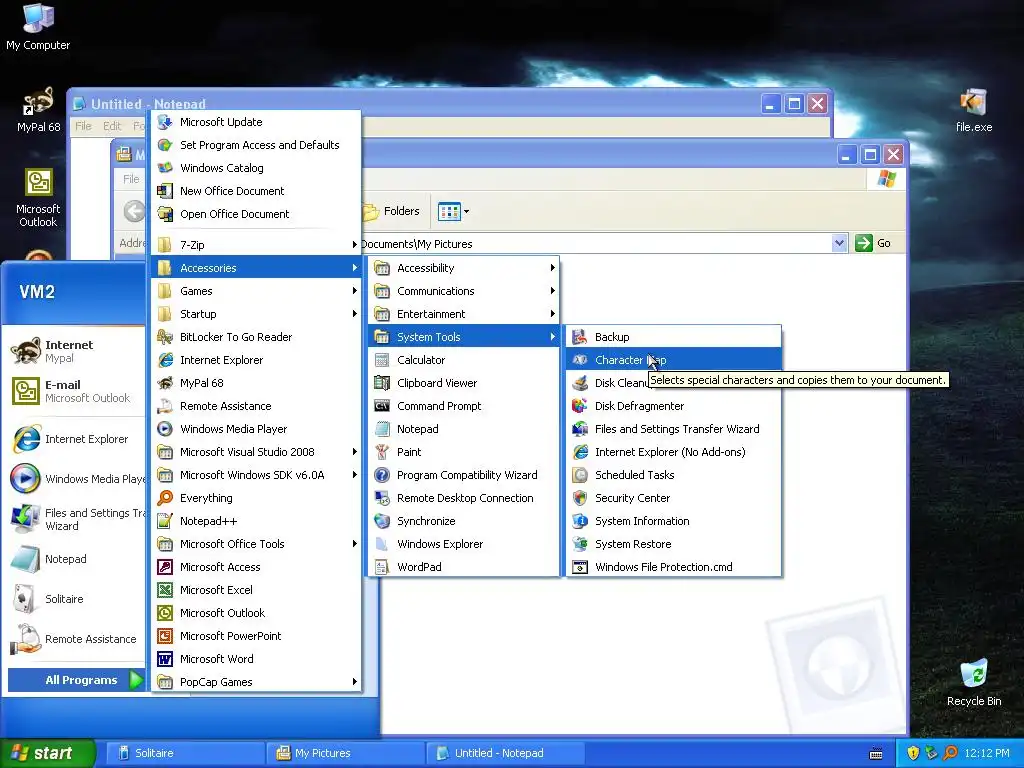1024x768 pixels.
Task: Switch to My Pictures taskbar button
Action: click(346, 753)
